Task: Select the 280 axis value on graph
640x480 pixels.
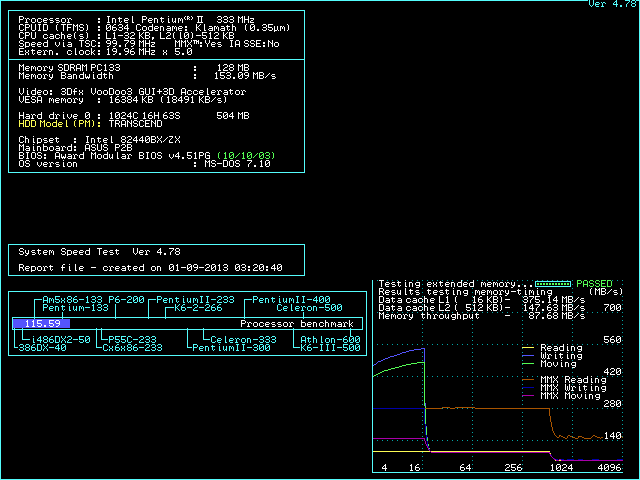Action: coord(612,404)
